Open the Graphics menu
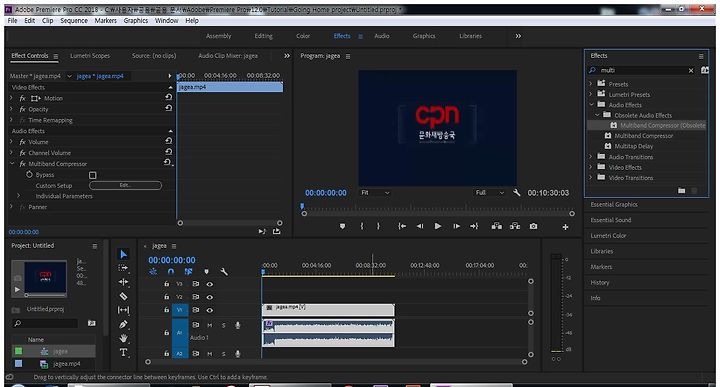Image resolution: width=720 pixels, height=387 pixels. pyautogui.click(x=135, y=21)
